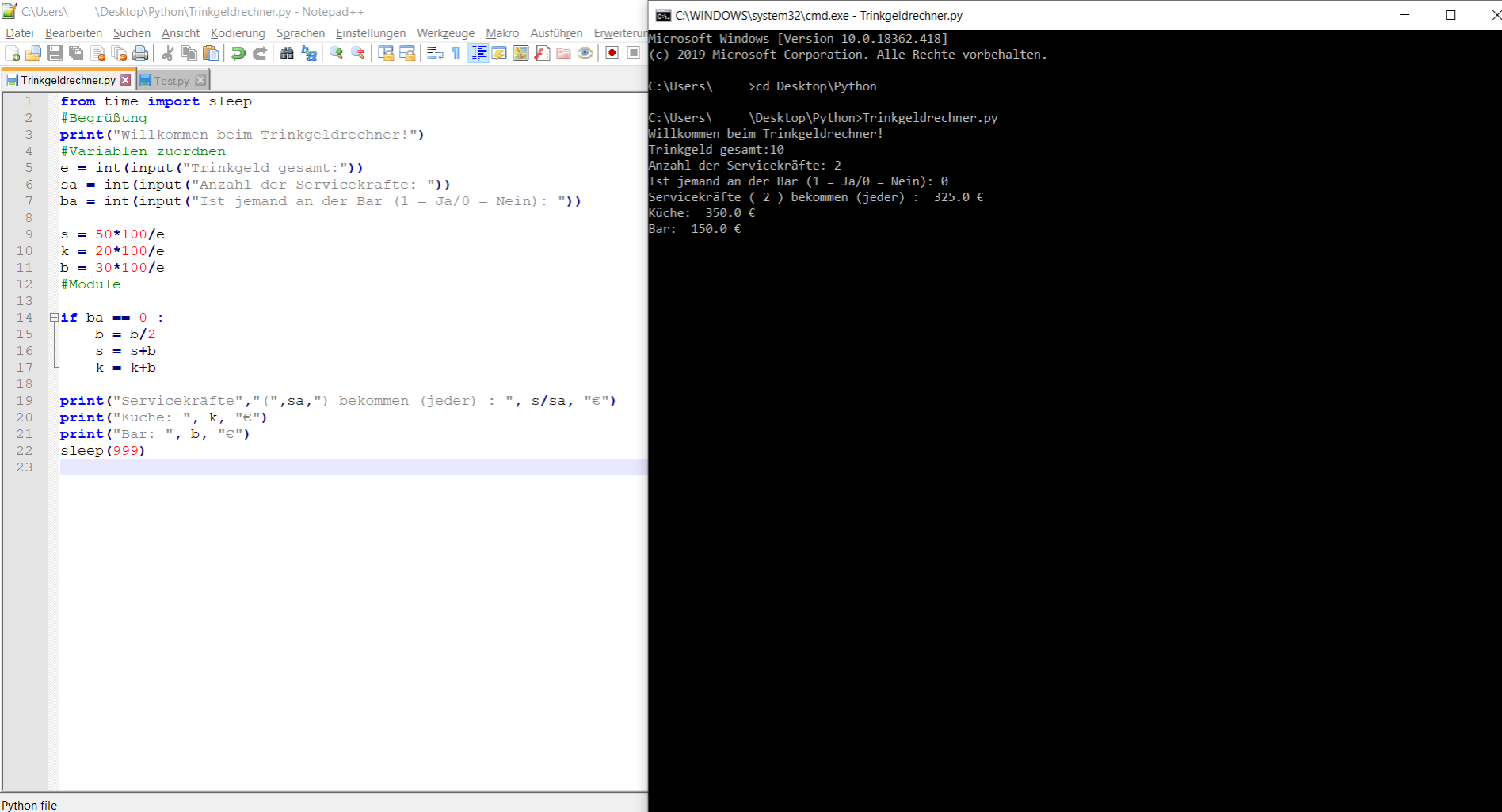This screenshot has width=1502, height=812.
Task: Print the current document
Action: [140, 53]
